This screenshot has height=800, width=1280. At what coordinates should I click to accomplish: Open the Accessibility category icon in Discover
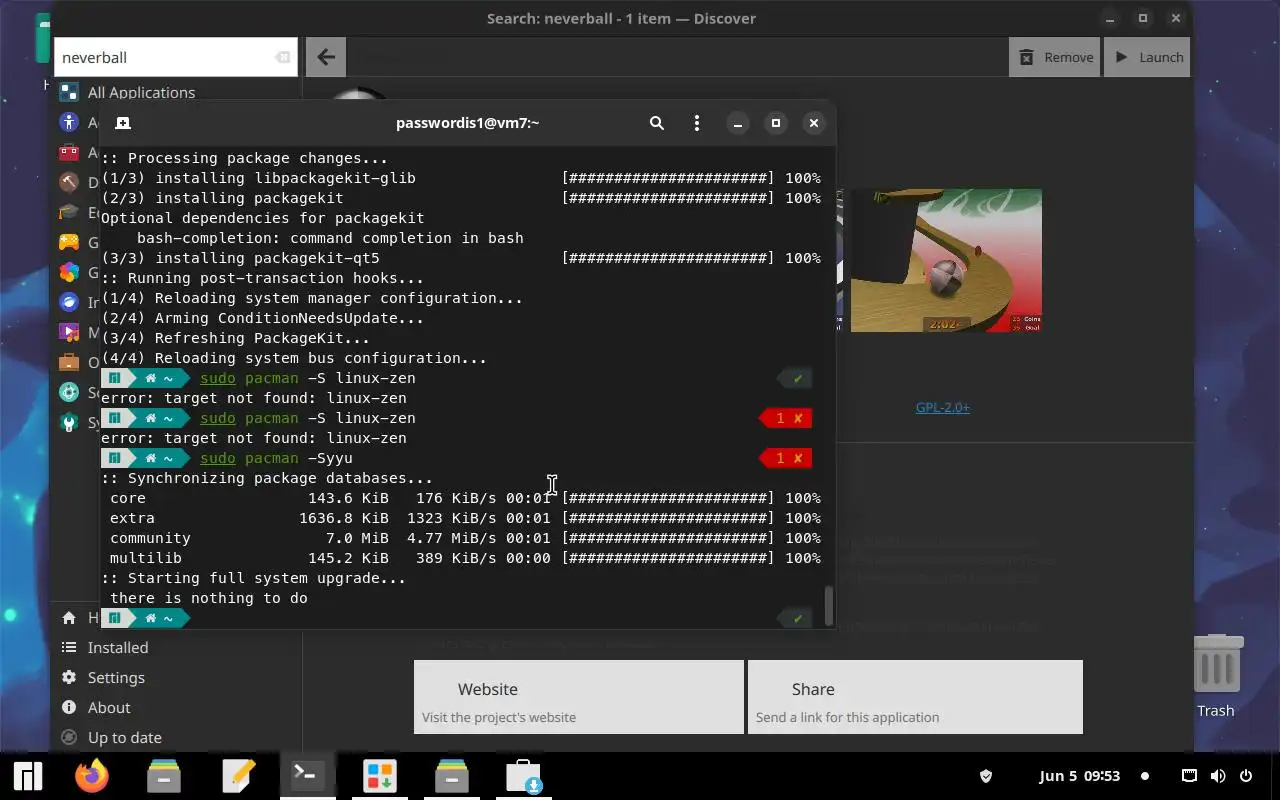tap(69, 122)
